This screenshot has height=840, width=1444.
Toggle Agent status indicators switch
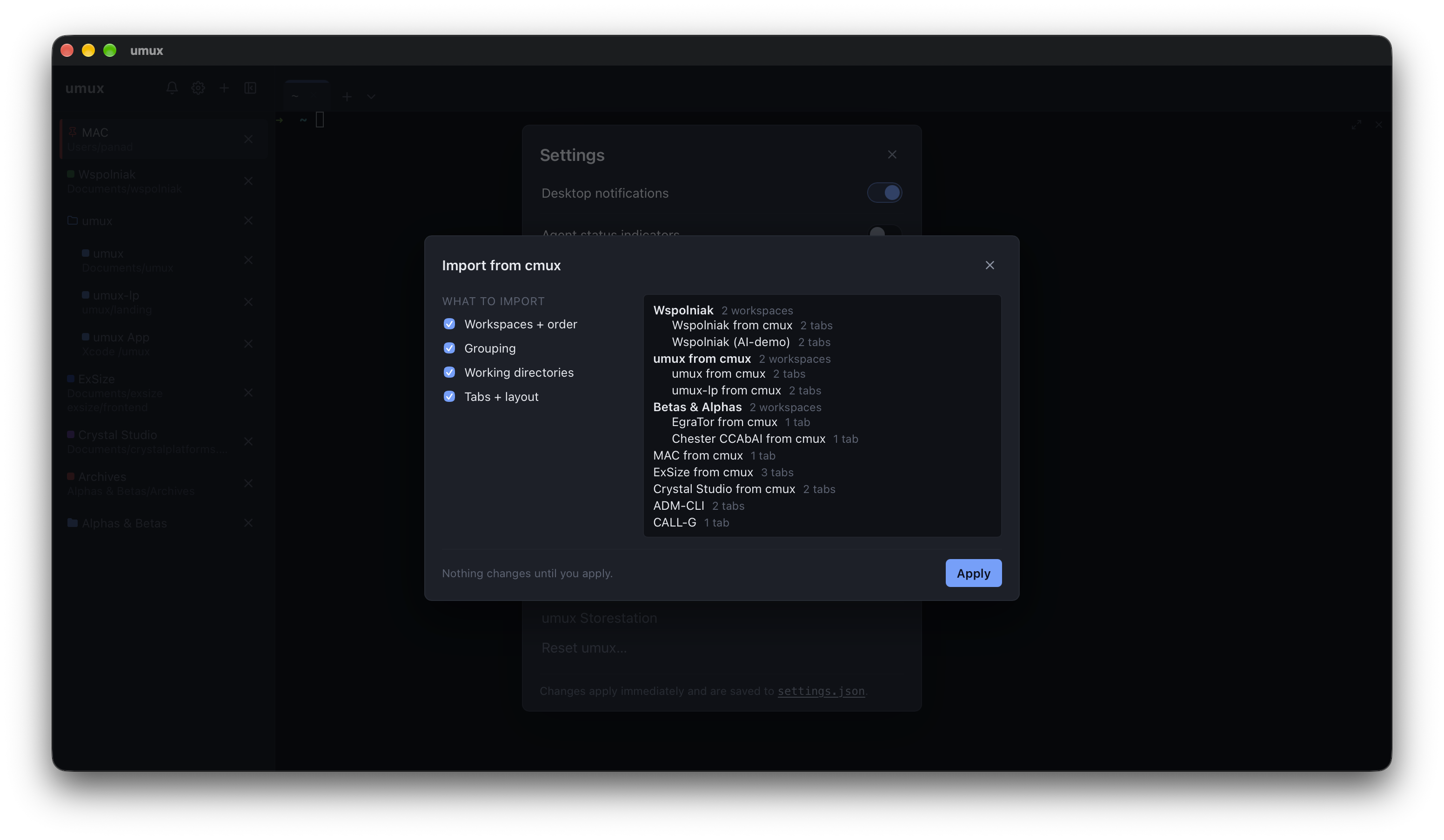884,232
